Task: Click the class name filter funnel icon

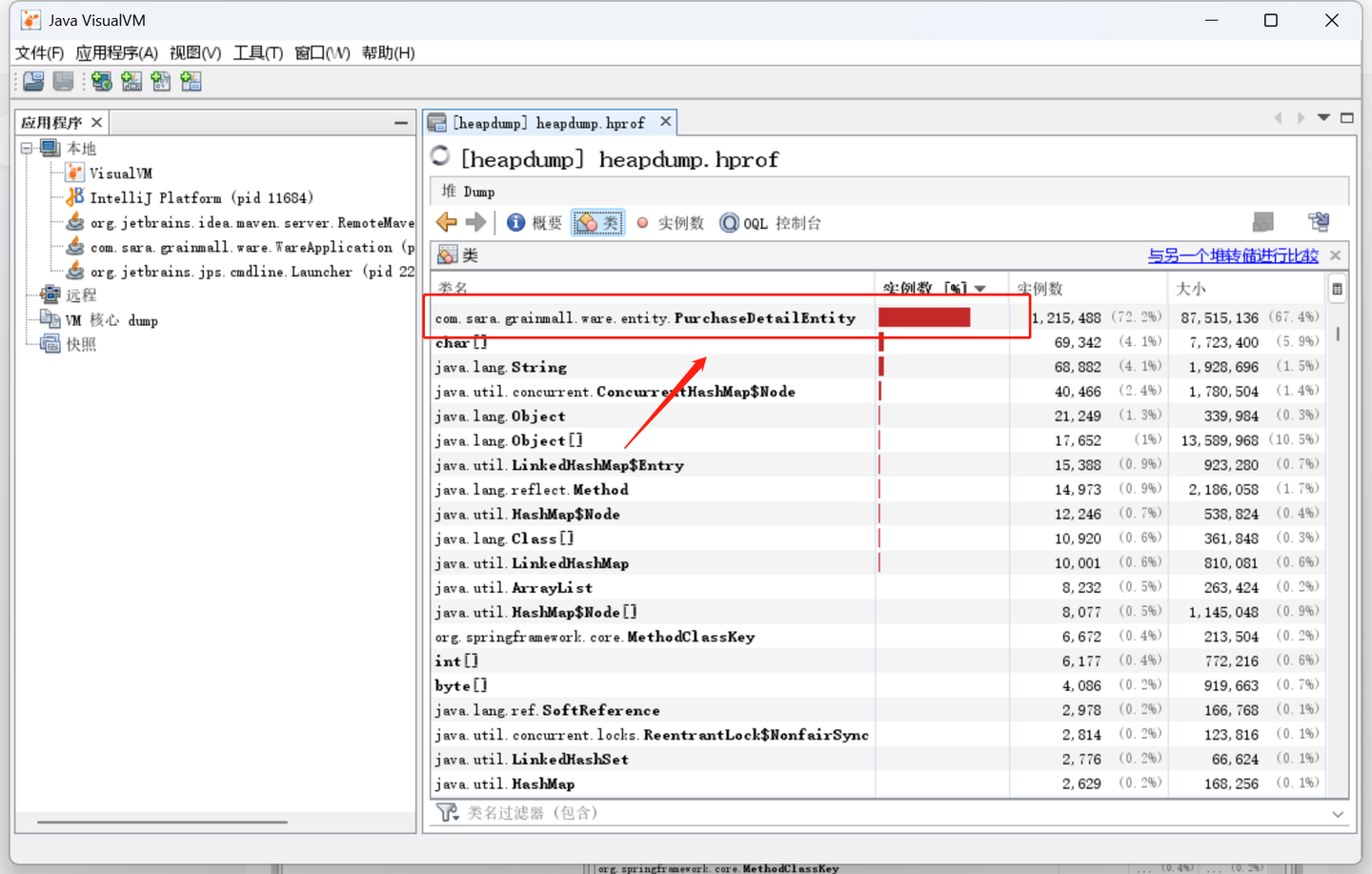Action: 446,812
